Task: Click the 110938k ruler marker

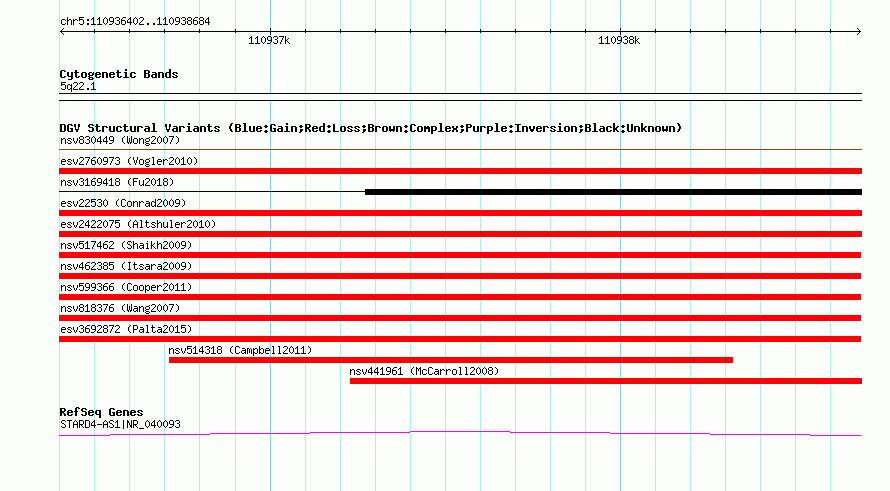Action: point(619,40)
